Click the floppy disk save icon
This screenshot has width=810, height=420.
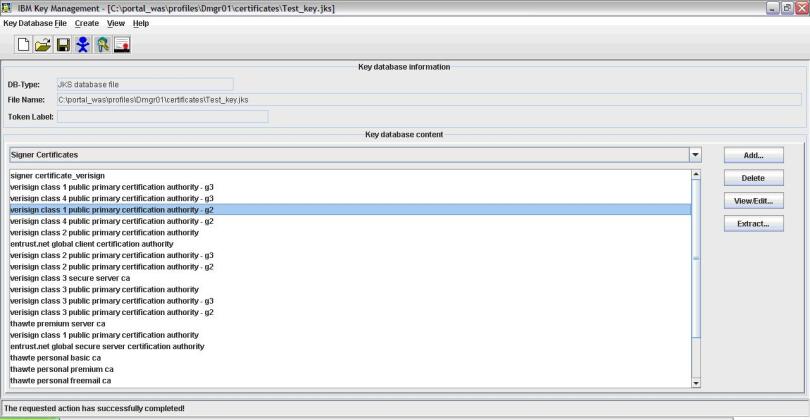(63, 45)
